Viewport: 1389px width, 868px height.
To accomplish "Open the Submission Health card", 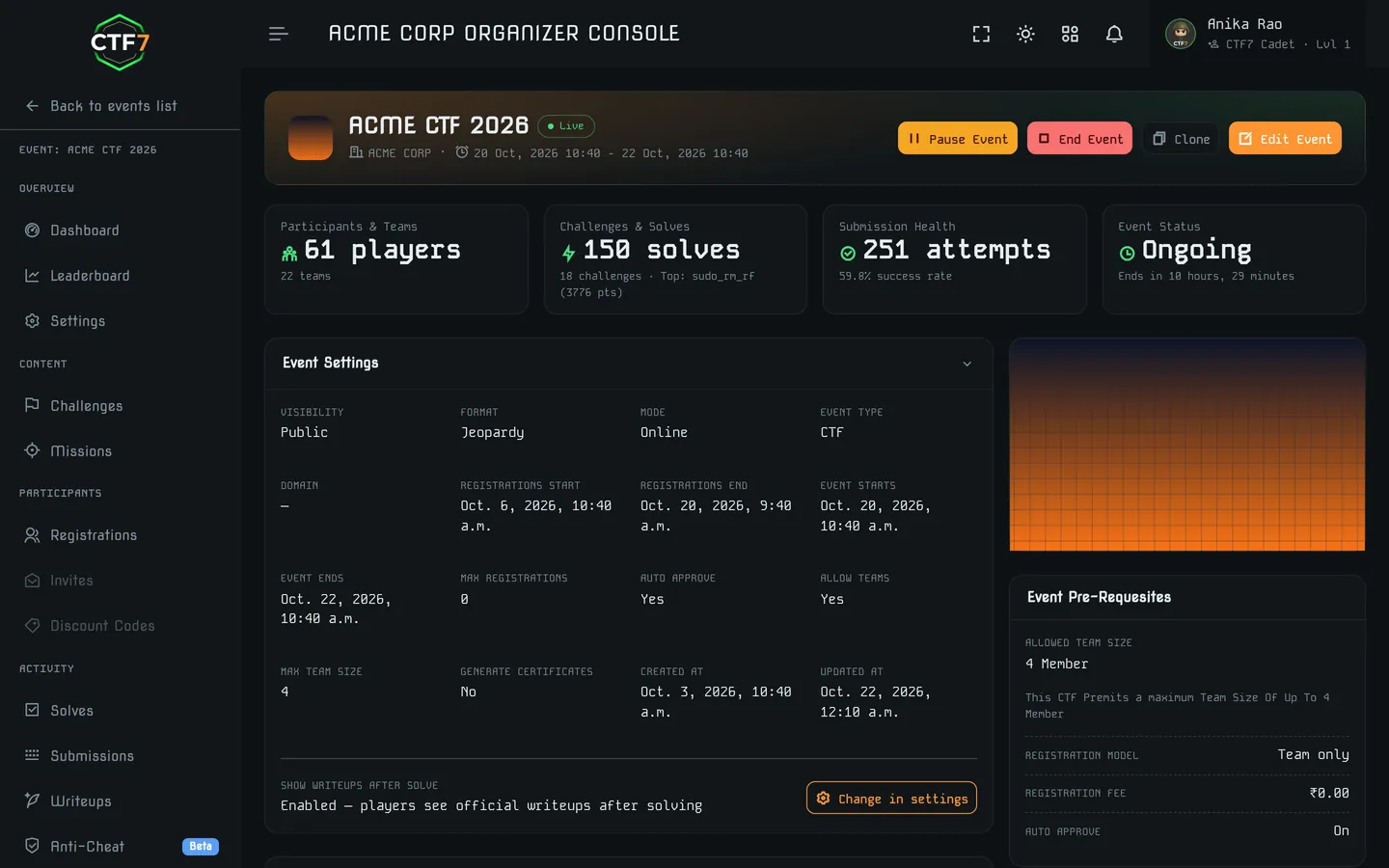I will coord(955,259).
